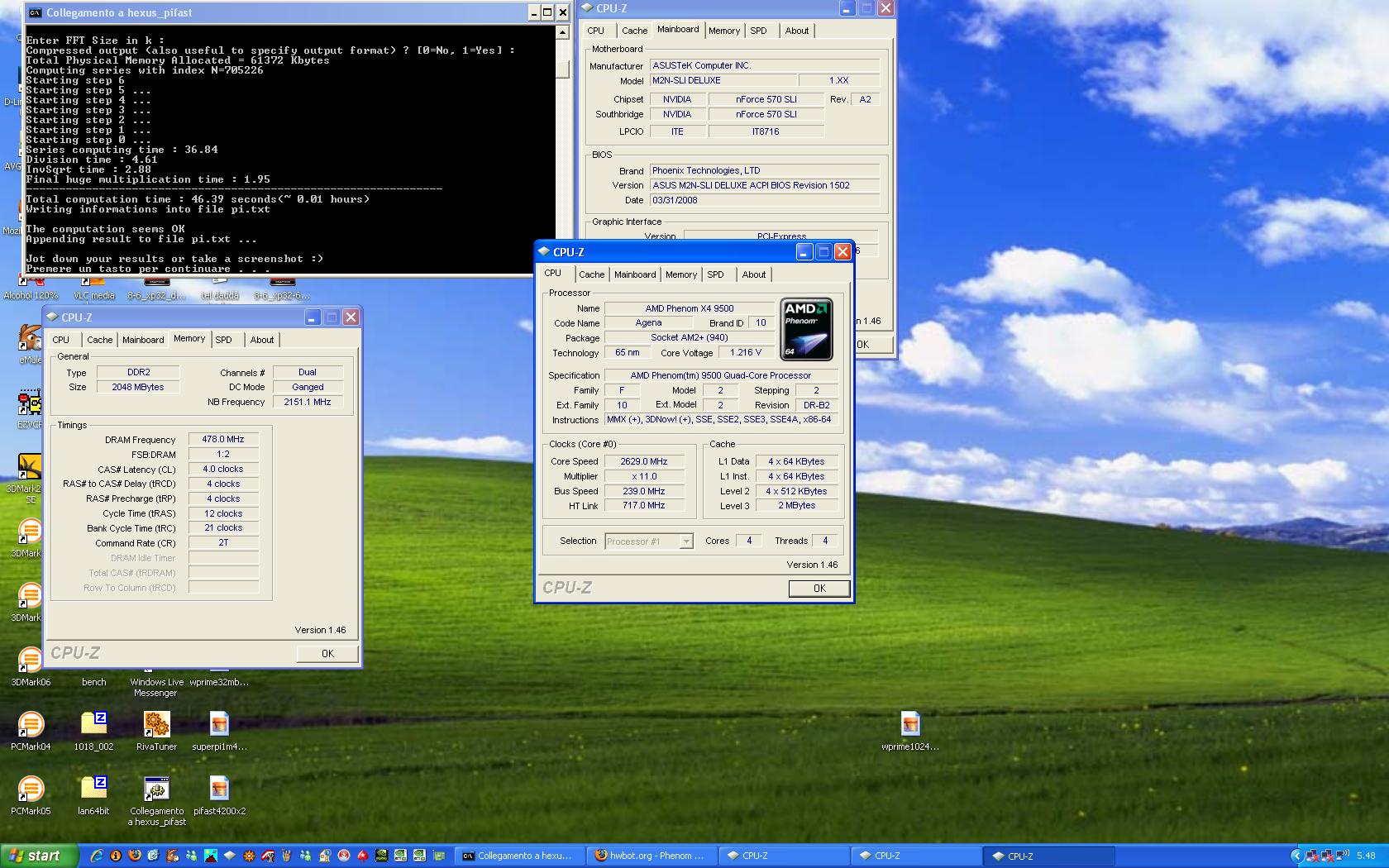Minimize the command prompt window
This screenshot has height=868, width=1389.
tap(534, 12)
